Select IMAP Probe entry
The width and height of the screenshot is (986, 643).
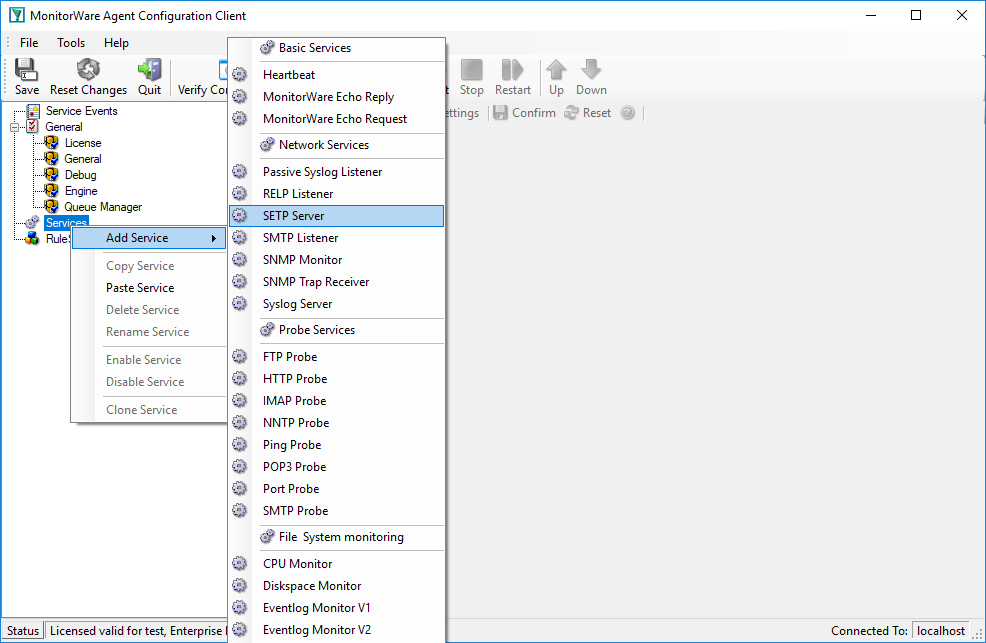pos(337,400)
